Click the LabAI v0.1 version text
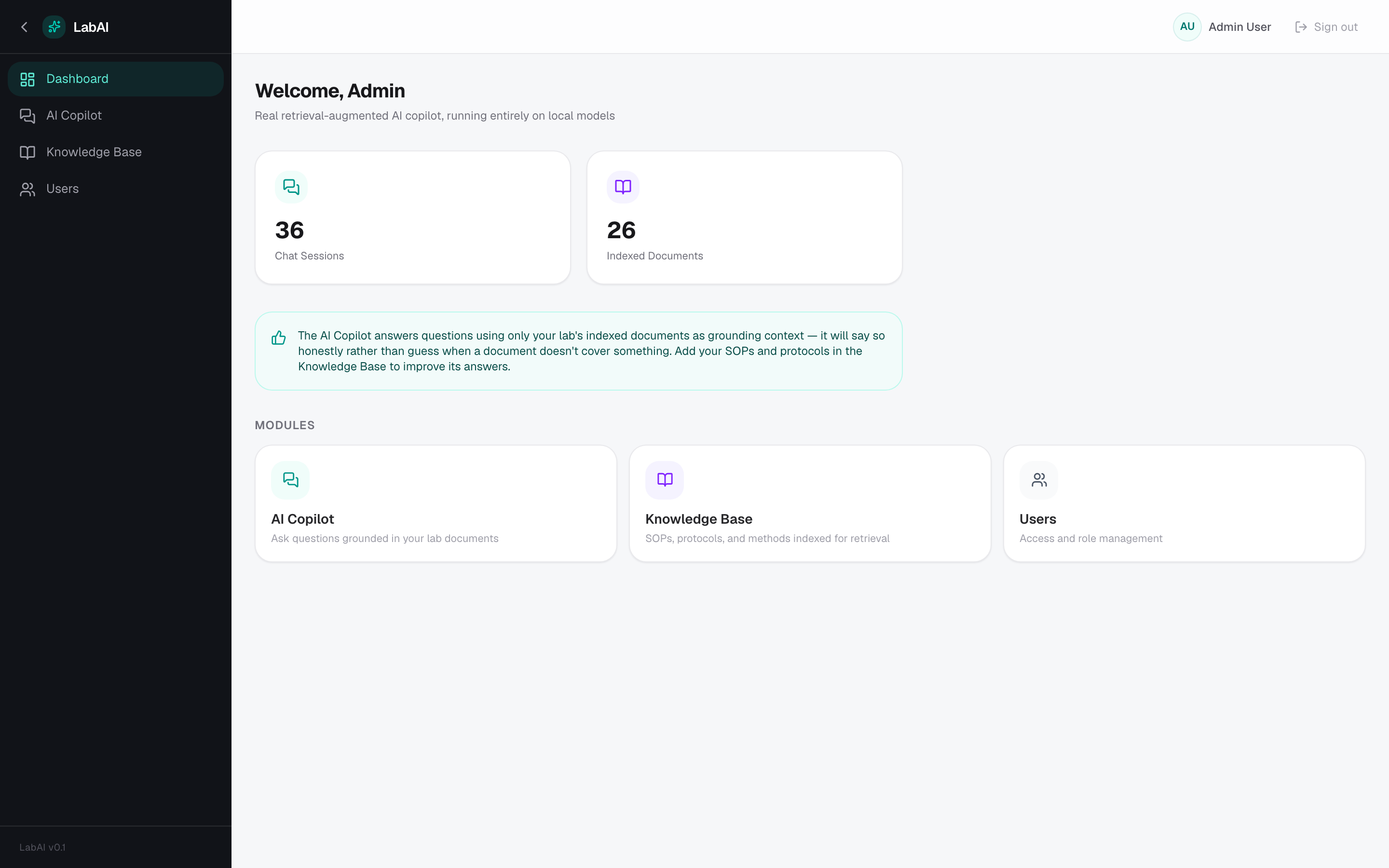The height and width of the screenshot is (868, 1389). tap(42, 847)
